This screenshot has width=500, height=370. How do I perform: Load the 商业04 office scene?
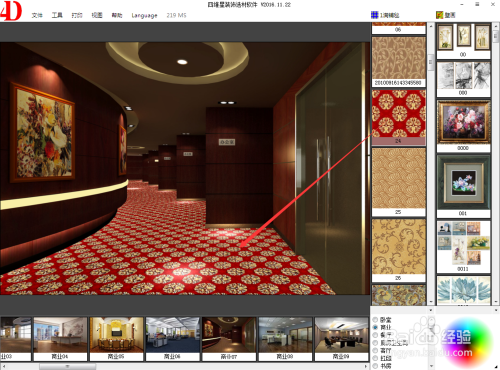click(60, 339)
